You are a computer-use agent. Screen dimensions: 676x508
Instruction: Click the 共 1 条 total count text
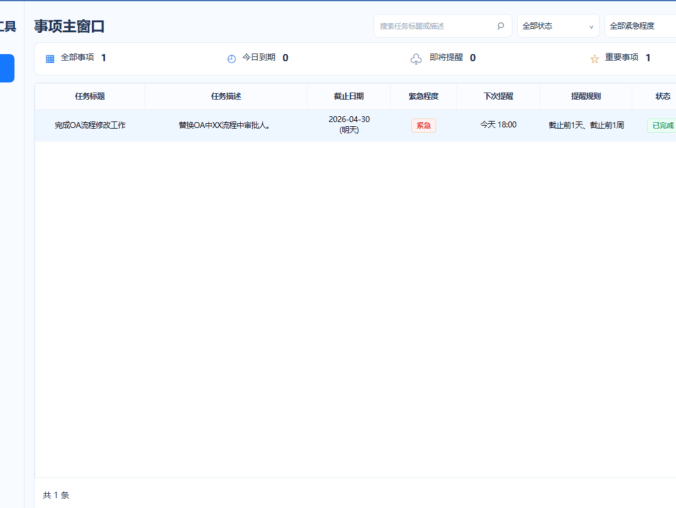tap(56, 495)
